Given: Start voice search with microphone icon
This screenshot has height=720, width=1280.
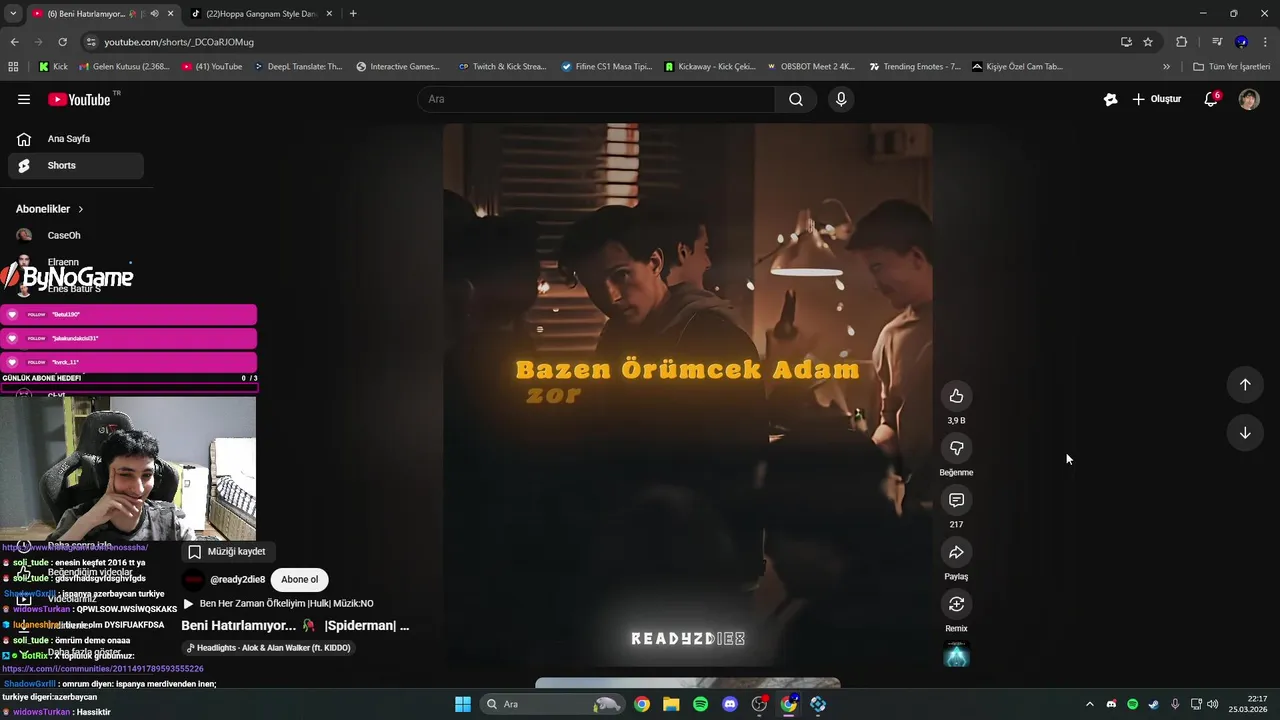Looking at the screenshot, I should pyautogui.click(x=841, y=99).
